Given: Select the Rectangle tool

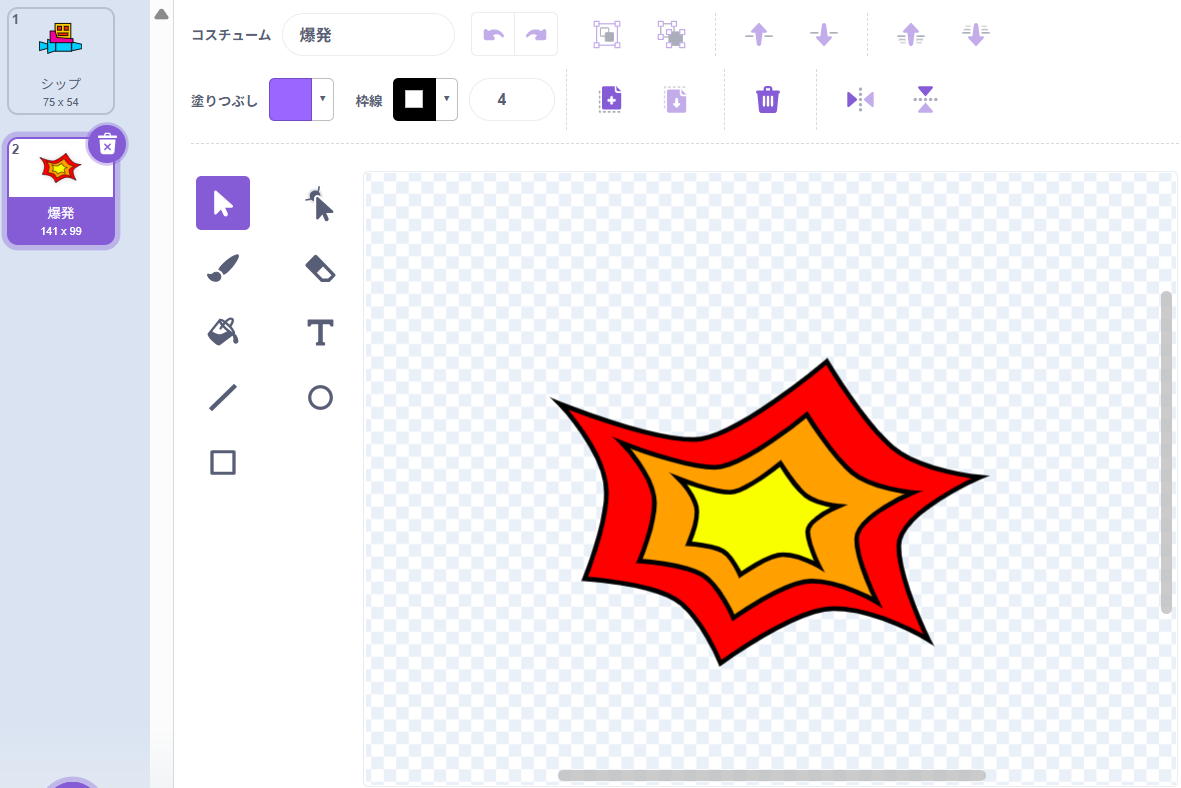Looking at the screenshot, I should [x=223, y=463].
